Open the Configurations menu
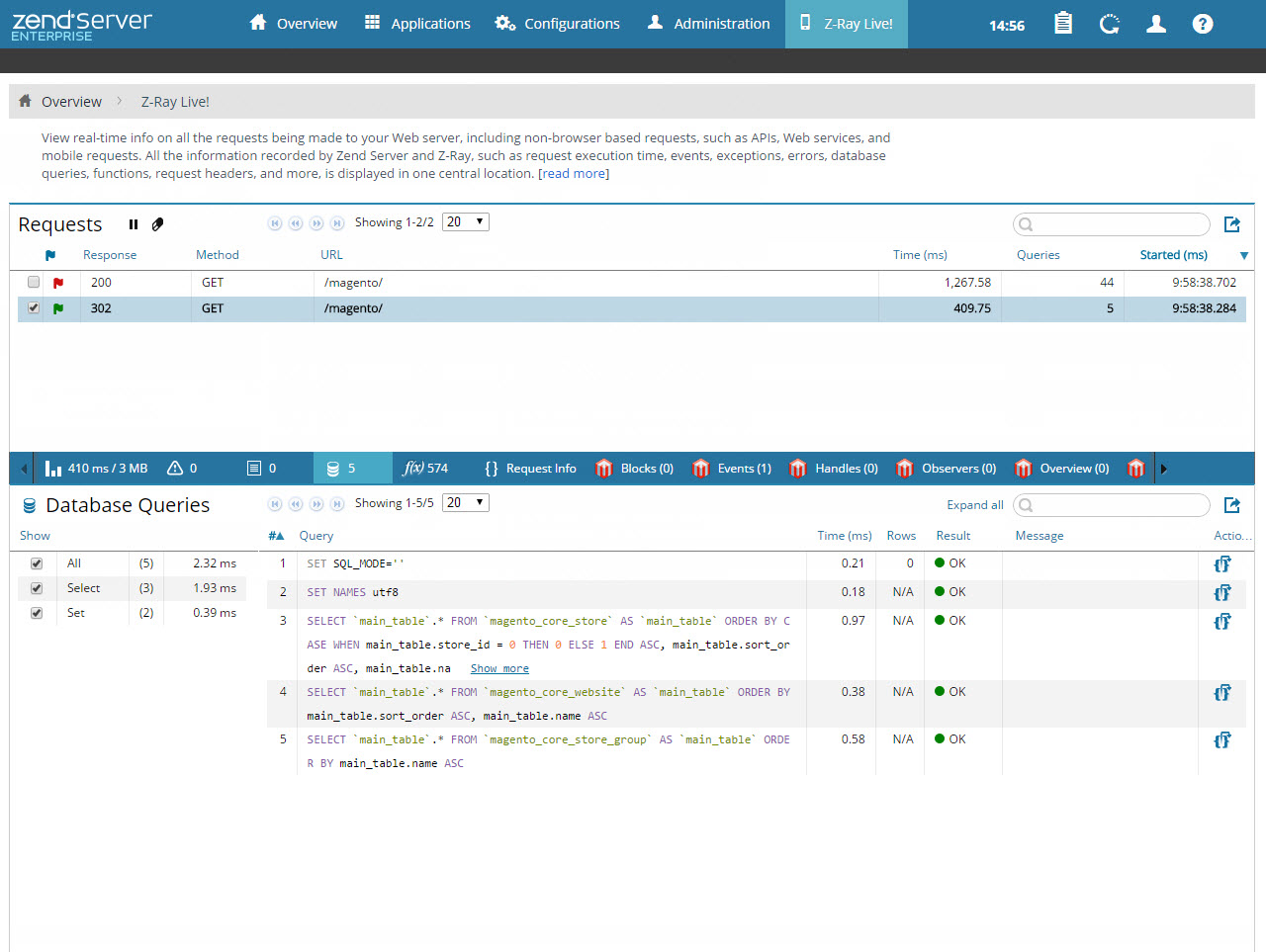The height and width of the screenshot is (952, 1266). click(558, 24)
